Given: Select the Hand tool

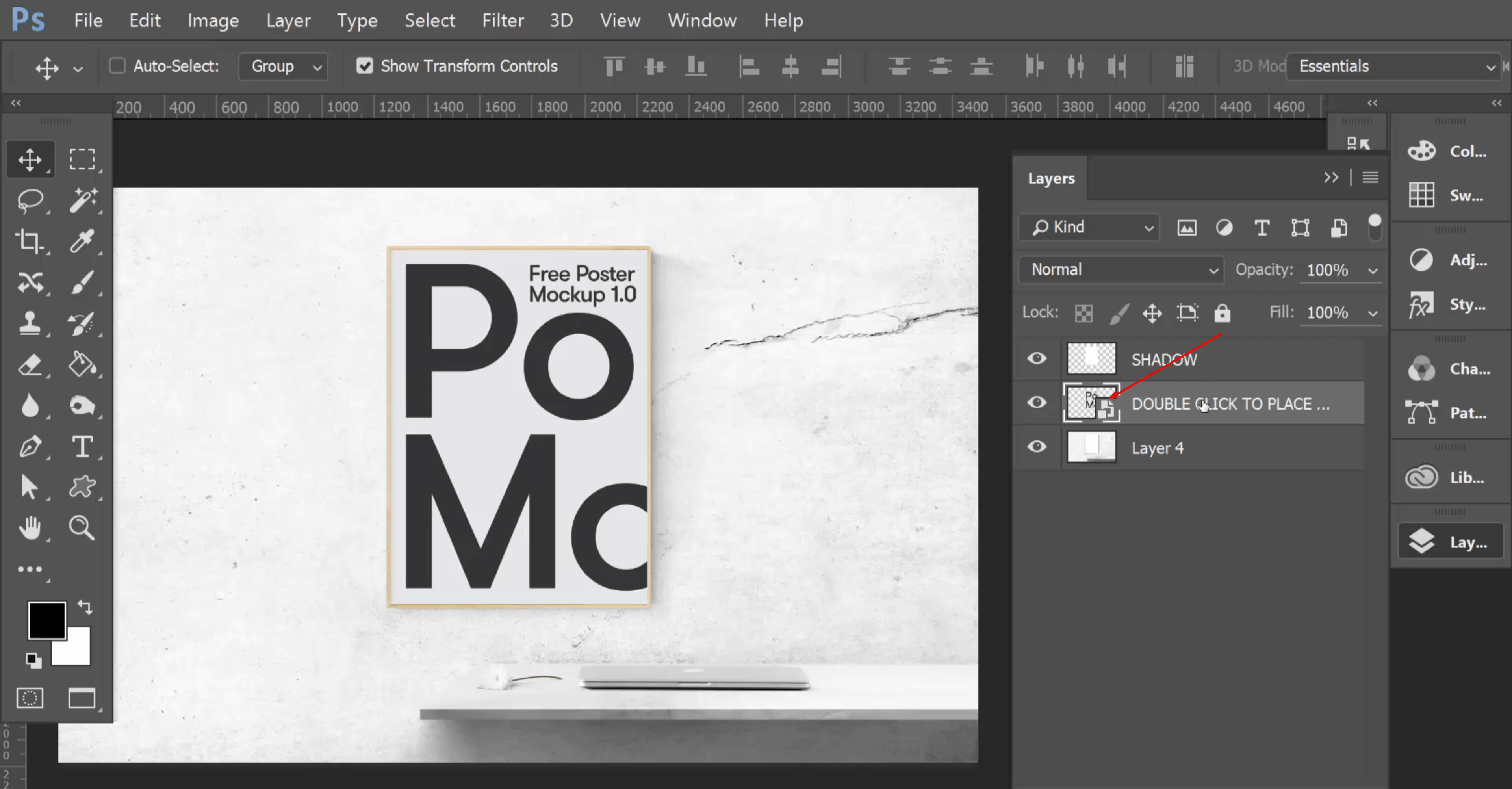Looking at the screenshot, I should coord(30,528).
